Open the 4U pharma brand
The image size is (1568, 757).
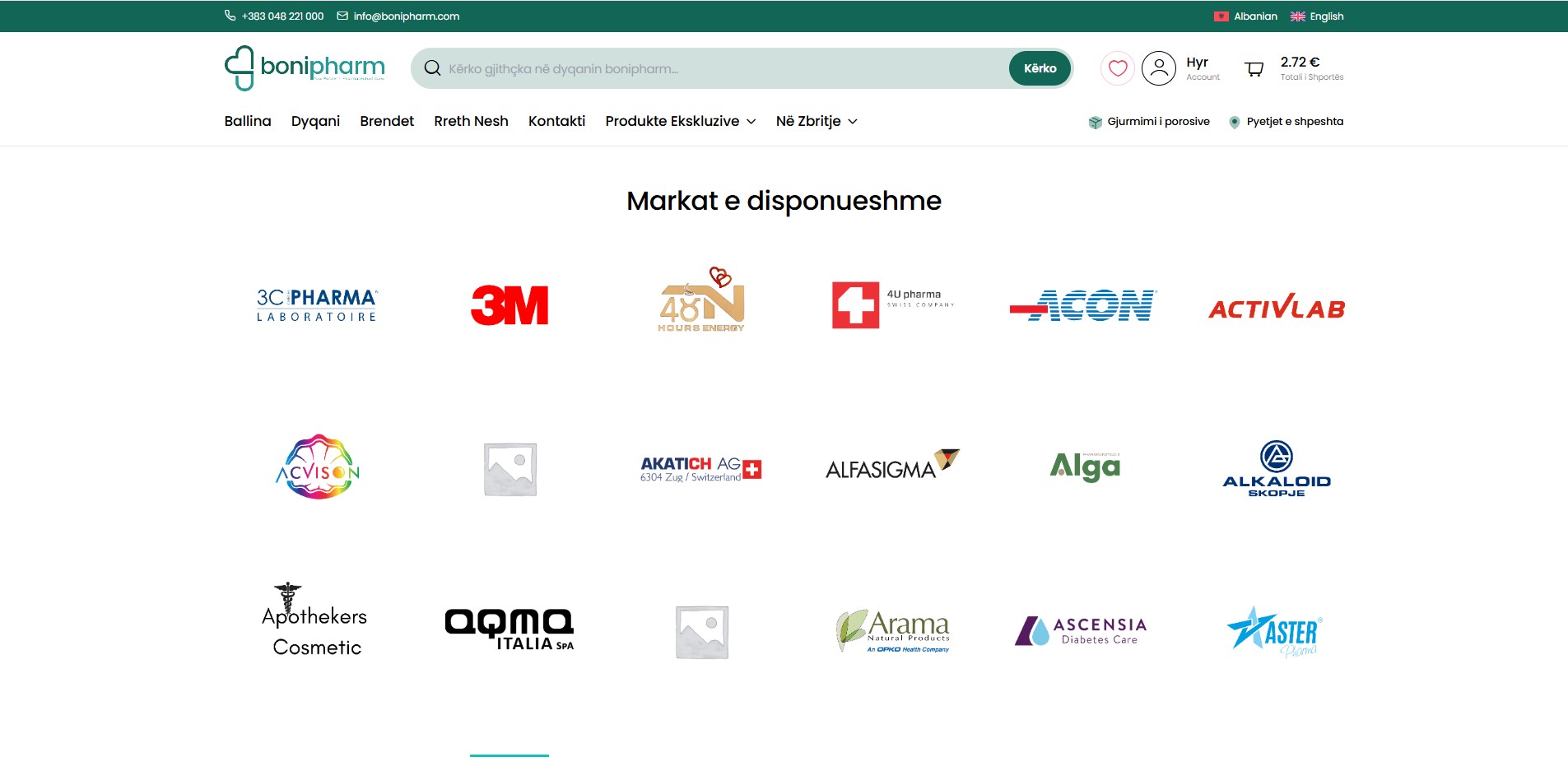893,304
